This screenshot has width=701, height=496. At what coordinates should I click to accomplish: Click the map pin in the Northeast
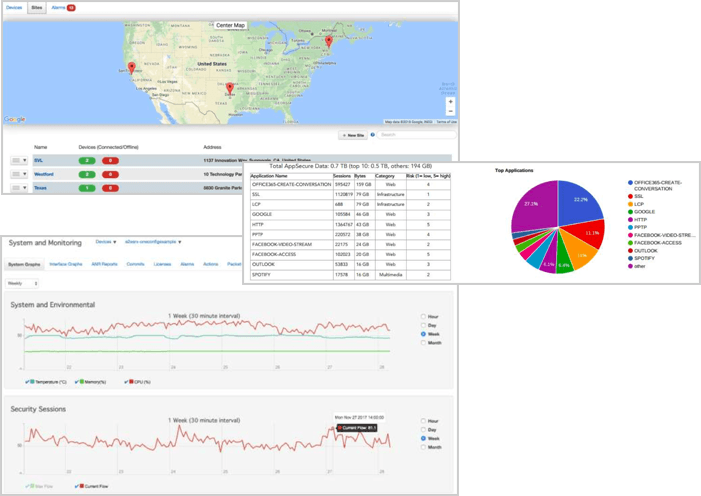click(329, 42)
